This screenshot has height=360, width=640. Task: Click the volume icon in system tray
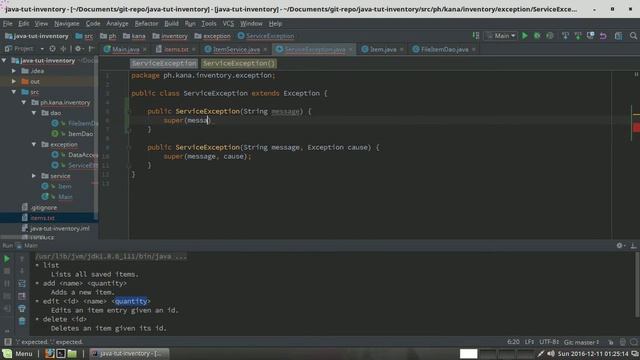coord(551,353)
